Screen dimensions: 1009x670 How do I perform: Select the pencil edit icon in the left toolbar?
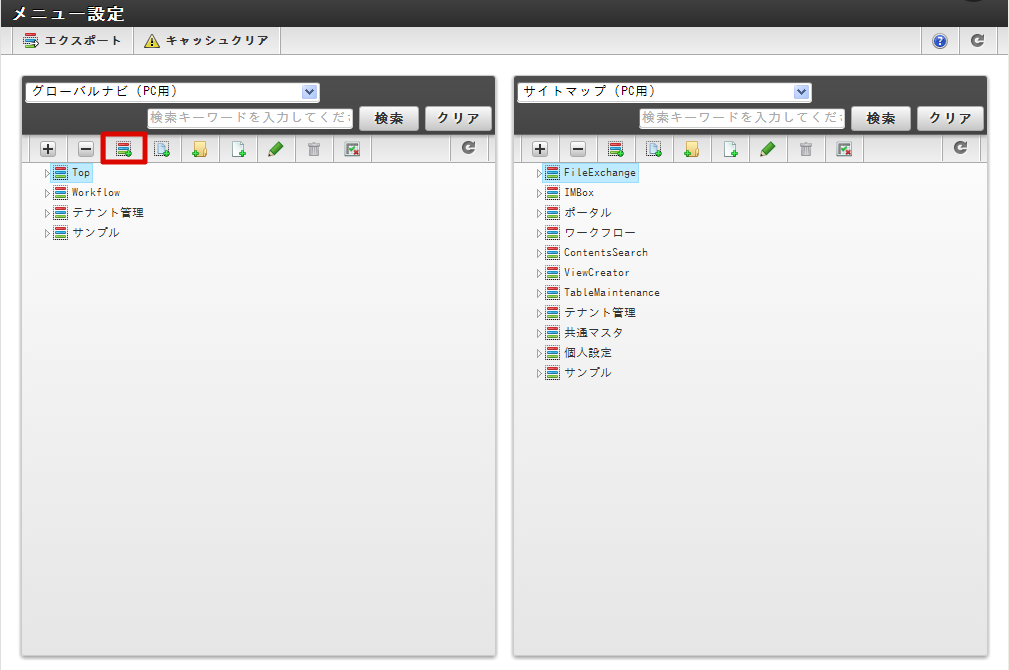[x=277, y=148]
